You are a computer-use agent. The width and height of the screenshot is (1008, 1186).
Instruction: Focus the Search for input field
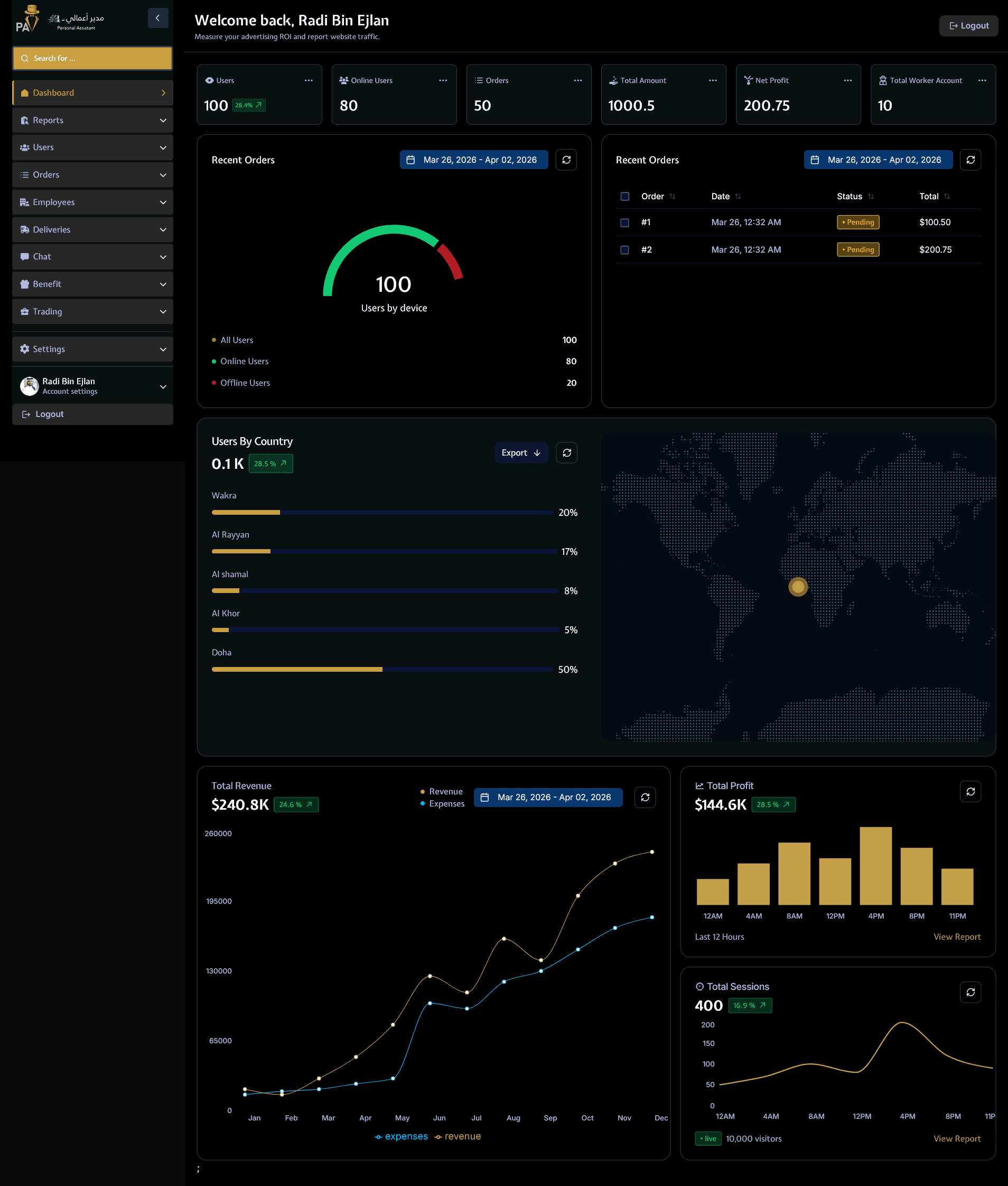(x=92, y=58)
